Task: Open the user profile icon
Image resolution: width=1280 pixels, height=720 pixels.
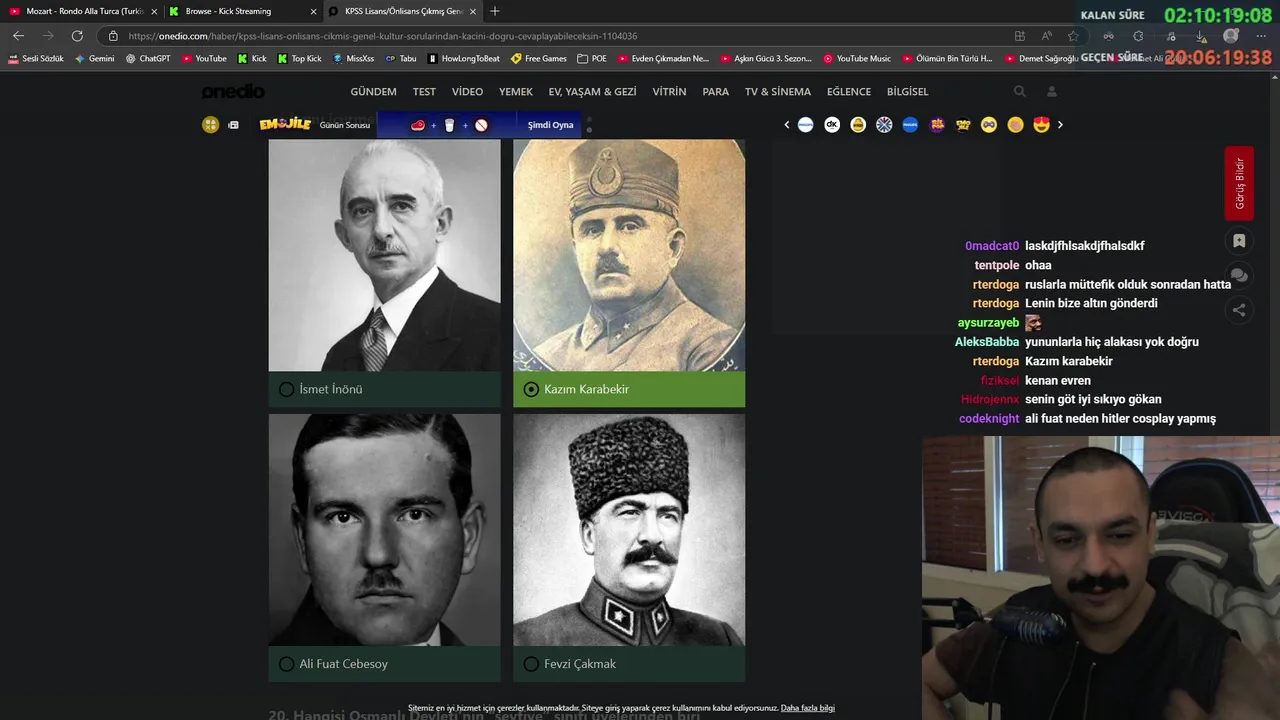Action: (x=1052, y=91)
